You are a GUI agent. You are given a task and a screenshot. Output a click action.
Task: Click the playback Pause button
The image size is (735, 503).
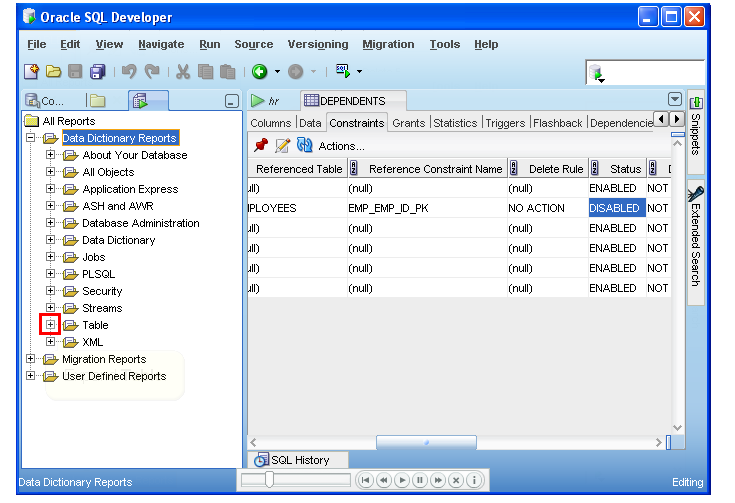[x=420, y=480]
